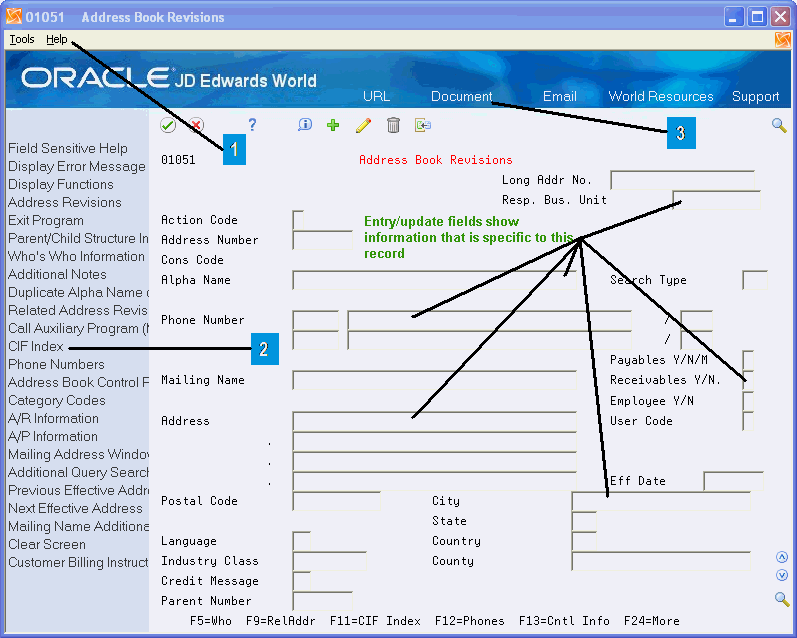Click the Mailing Name field
797x638 pixels.
(x=435, y=380)
